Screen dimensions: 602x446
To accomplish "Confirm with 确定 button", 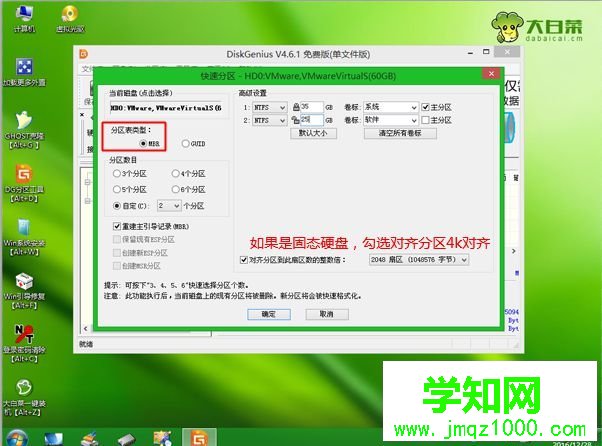I will (x=269, y=314).
